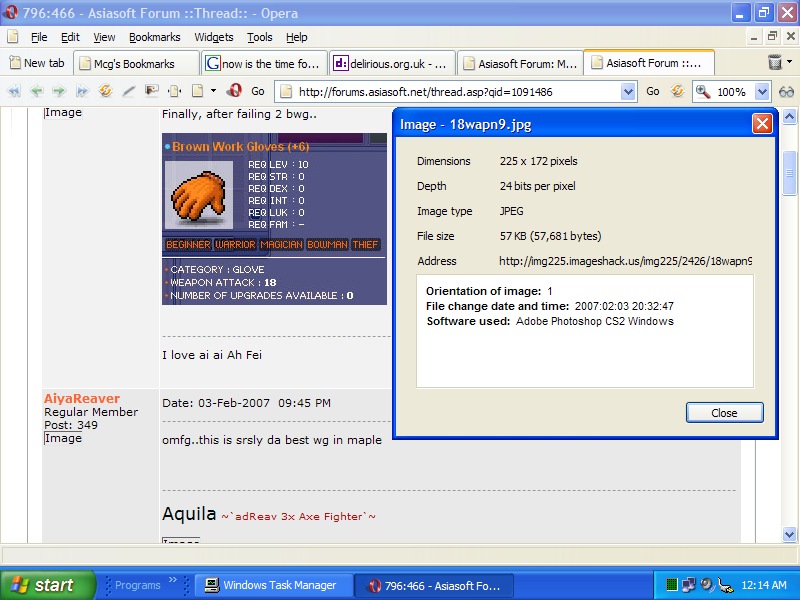Image resolution: width=800 pixels, height=600 pixels.
Task: Toggle the Show Images button
Action: pos(152,91)
